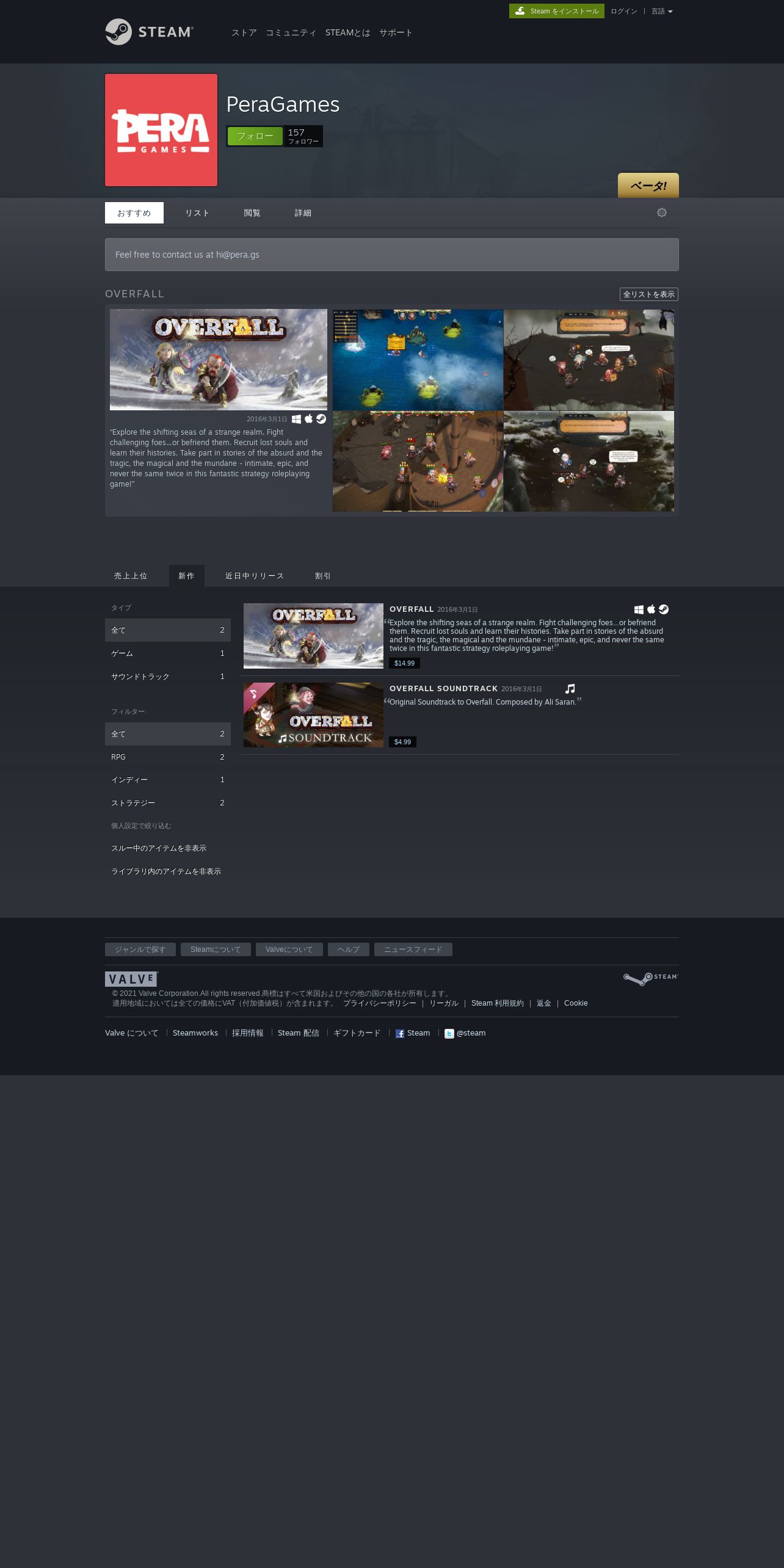Viewport: 784px width, 1568px height.
Task: Click the SteamOS icon under featured Overfall banner
Action: click(321, 419)
